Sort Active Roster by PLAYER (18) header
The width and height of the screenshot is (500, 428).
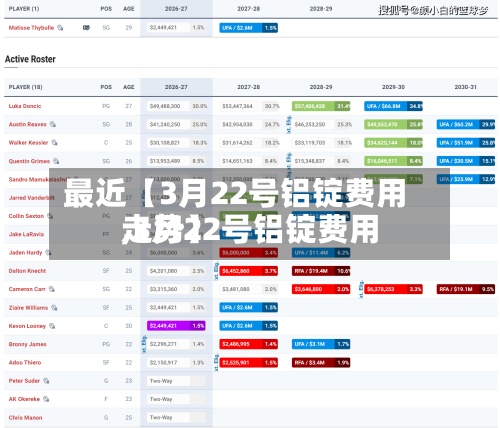[x=25, y=87]
